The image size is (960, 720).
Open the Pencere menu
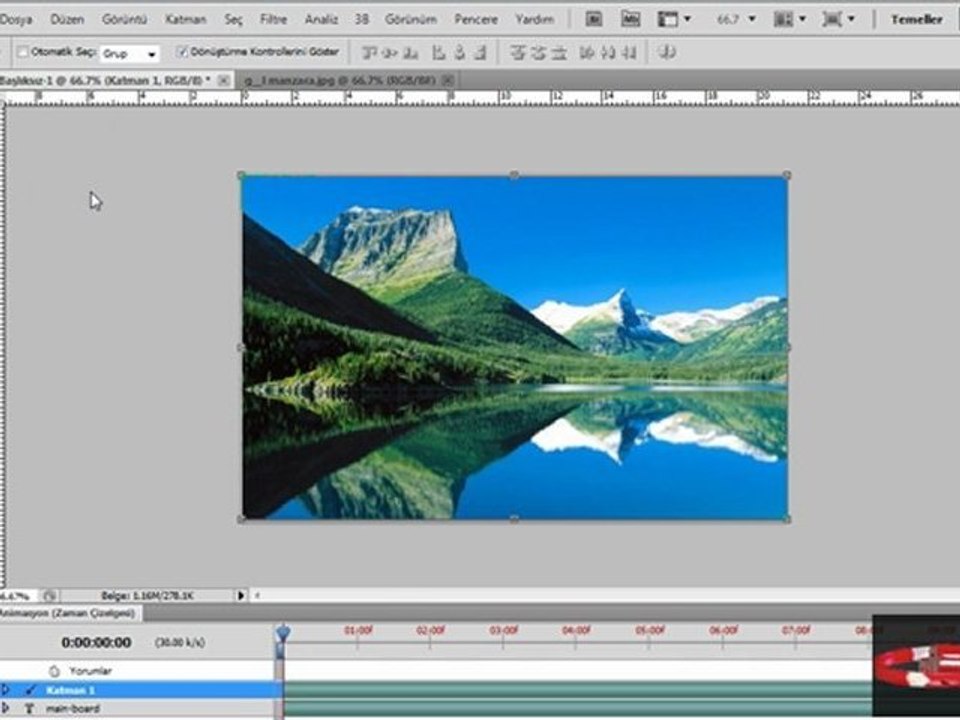[x=476, y=20]
